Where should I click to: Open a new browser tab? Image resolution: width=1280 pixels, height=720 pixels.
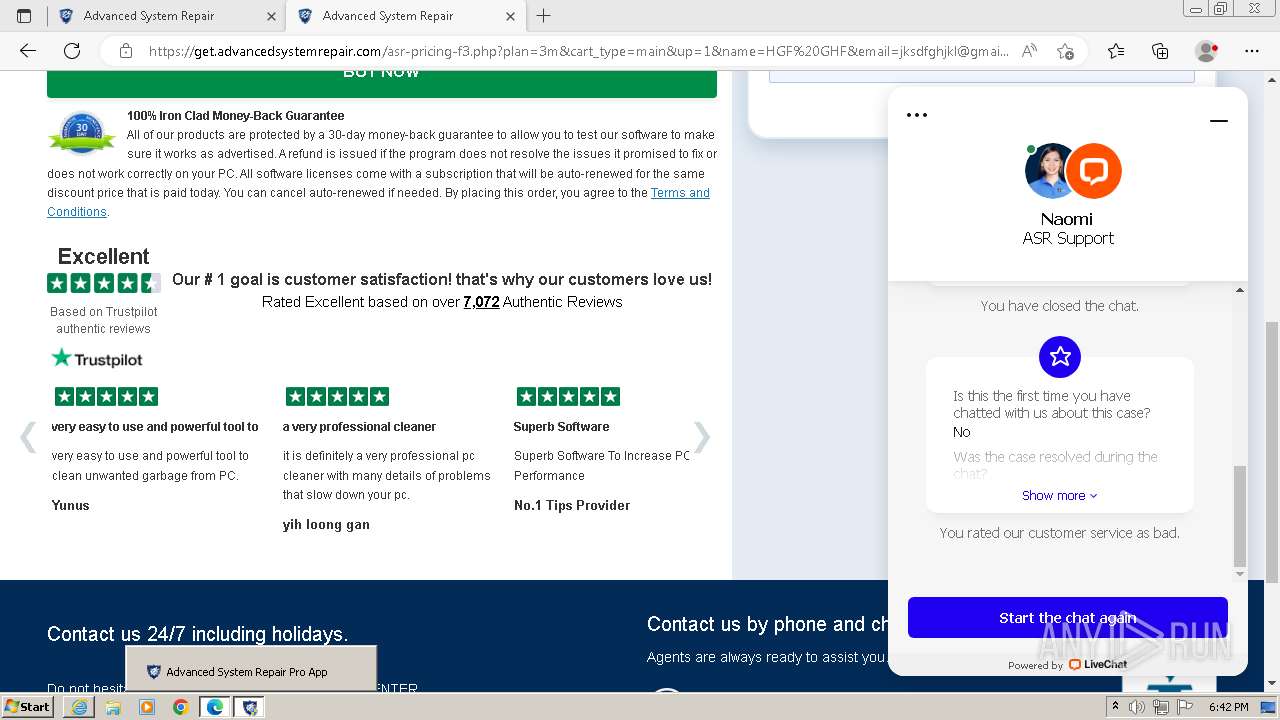tap(543, 16)
